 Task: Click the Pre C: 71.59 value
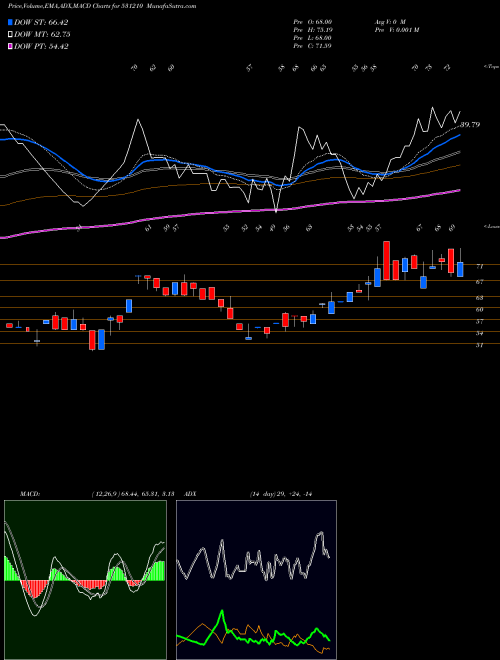313,46
